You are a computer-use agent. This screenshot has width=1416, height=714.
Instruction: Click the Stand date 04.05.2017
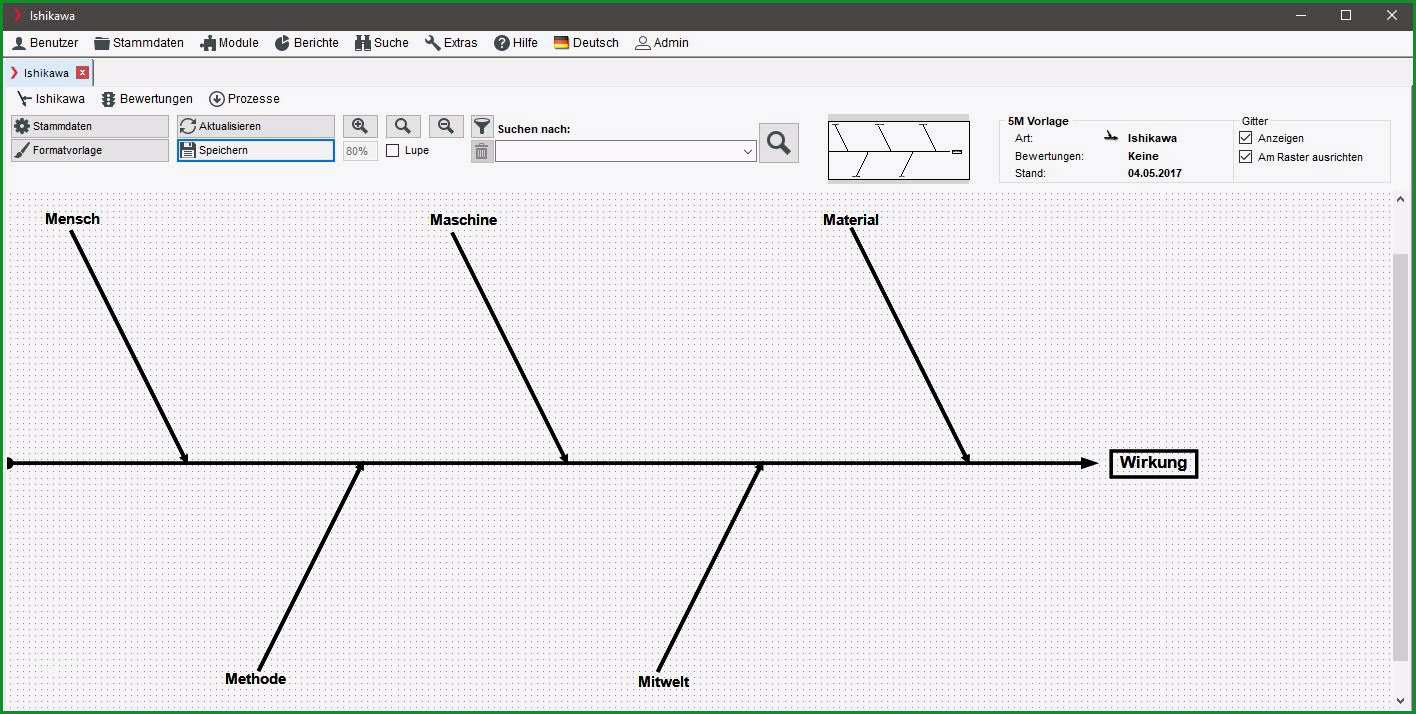coord(1154,173)
